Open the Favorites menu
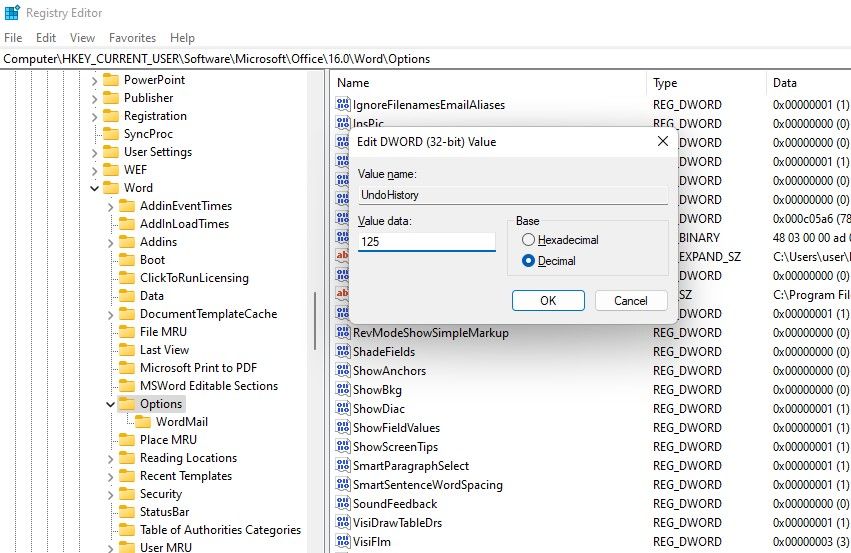 click(x=132, y=37)
